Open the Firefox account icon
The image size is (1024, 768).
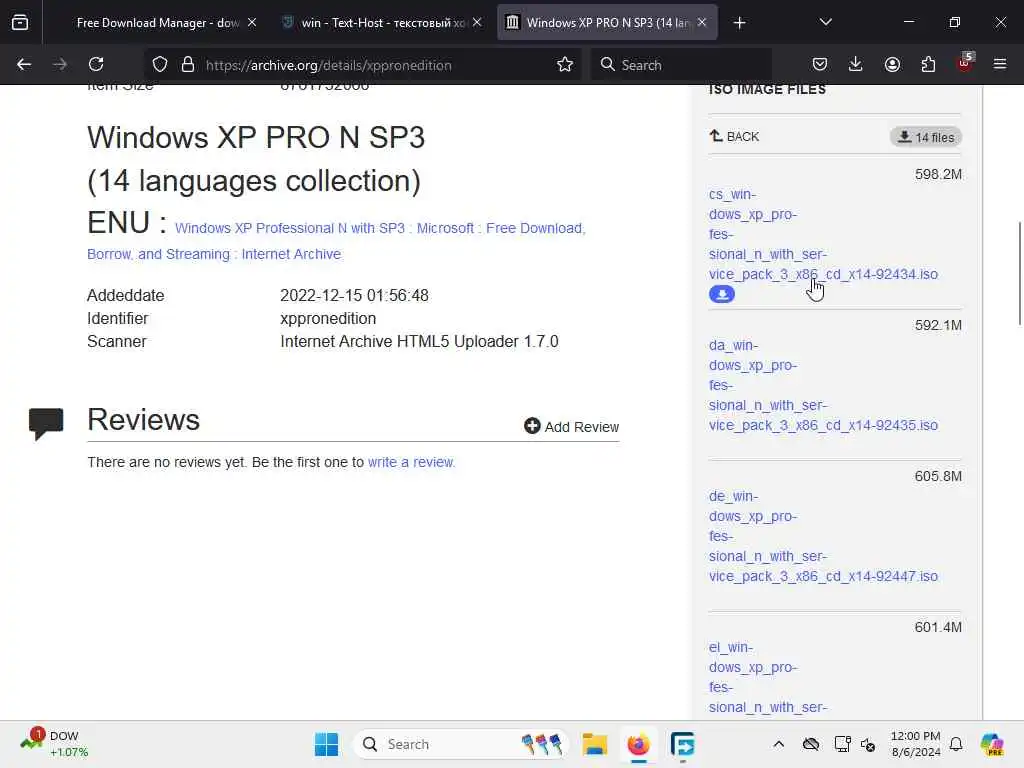892,65
